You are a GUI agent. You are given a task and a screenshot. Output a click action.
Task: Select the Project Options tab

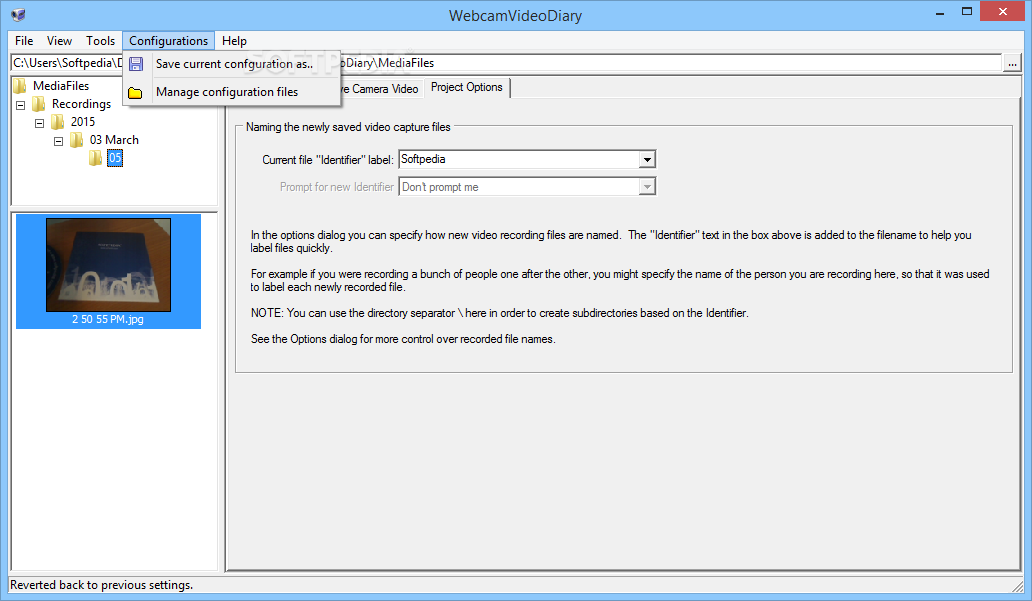(467, 87)
